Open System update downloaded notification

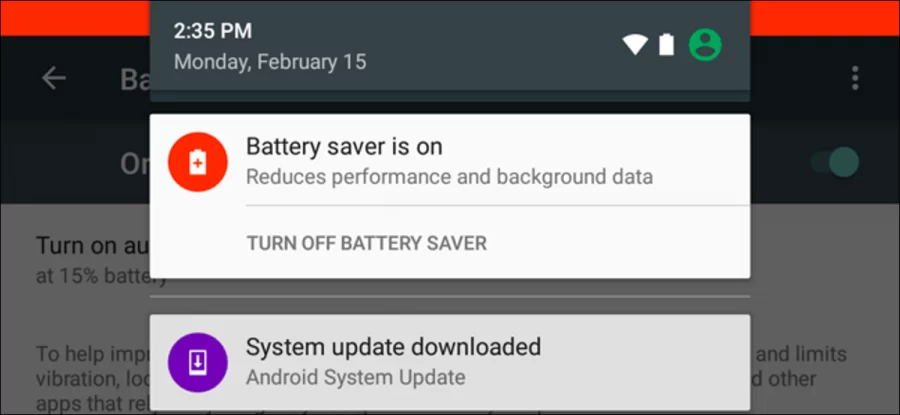tap(449, 363)
